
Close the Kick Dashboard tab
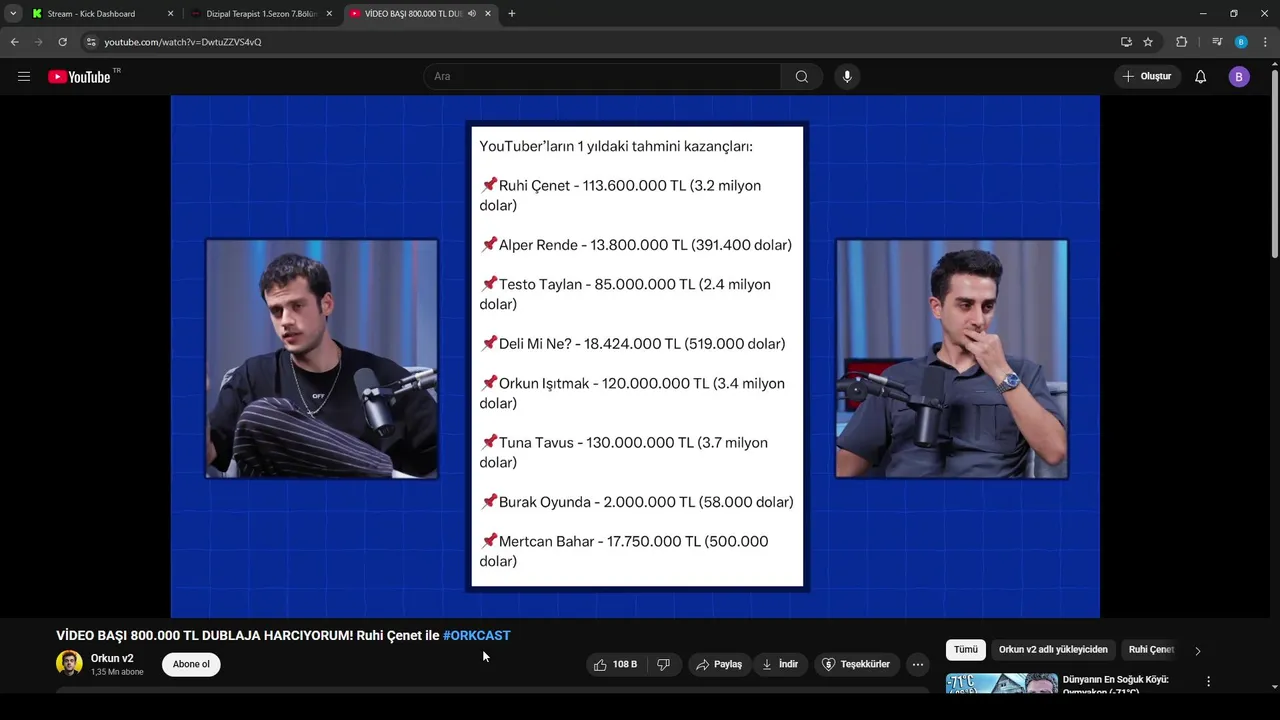[x=170, y=14]
